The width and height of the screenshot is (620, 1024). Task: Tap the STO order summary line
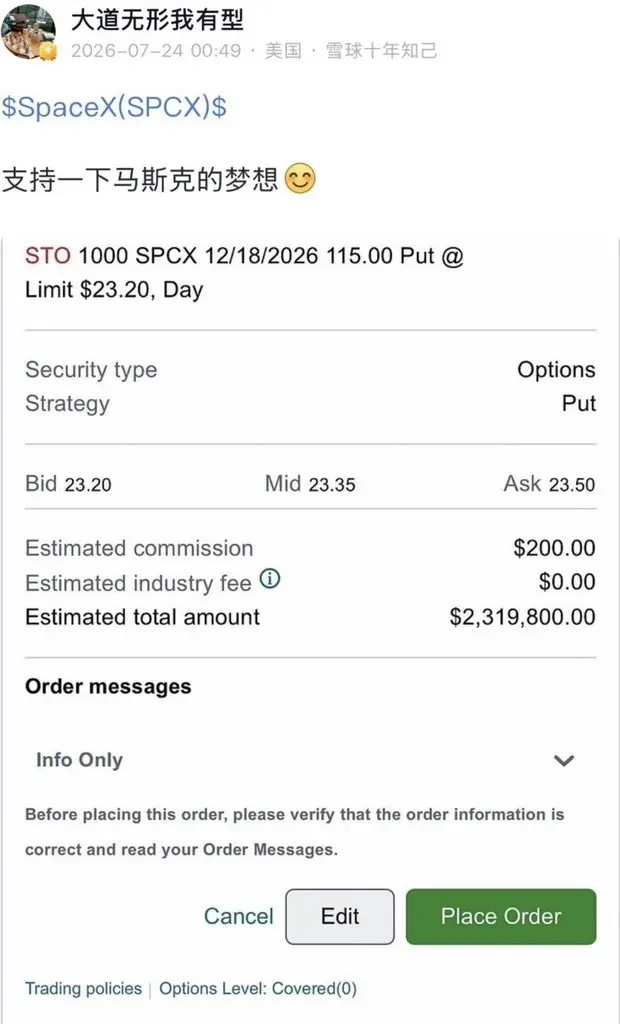244,272
